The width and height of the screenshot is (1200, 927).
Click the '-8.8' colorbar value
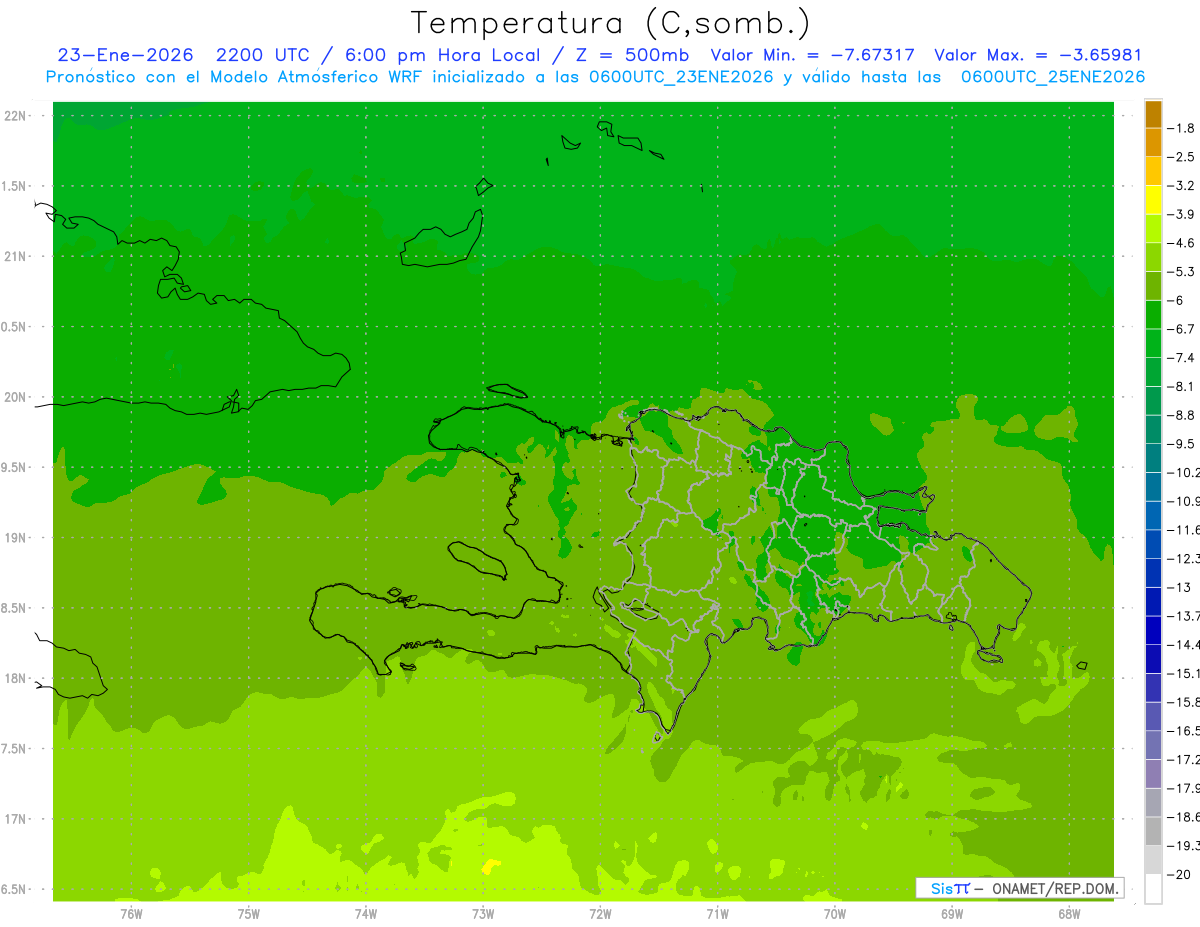1181,415
